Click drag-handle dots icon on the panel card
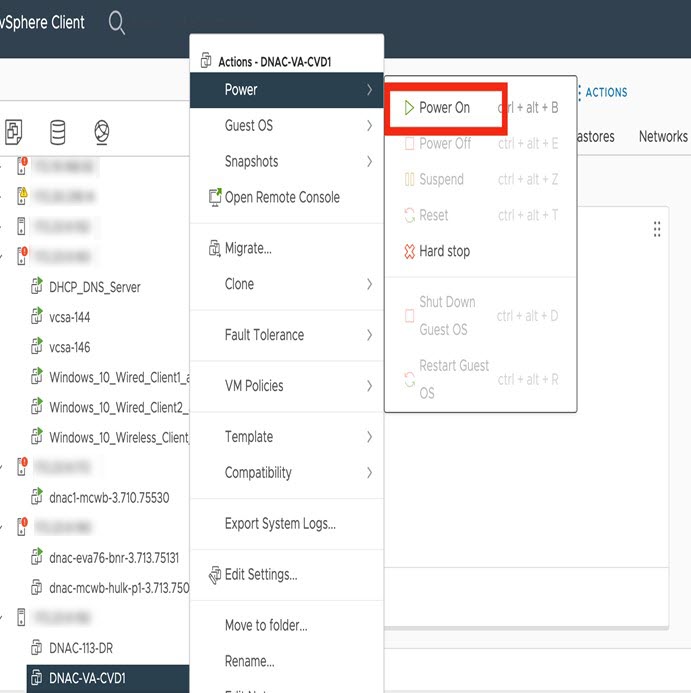This screenshot has height=693, width=691. pyautogui.click(x=657, y=229)
